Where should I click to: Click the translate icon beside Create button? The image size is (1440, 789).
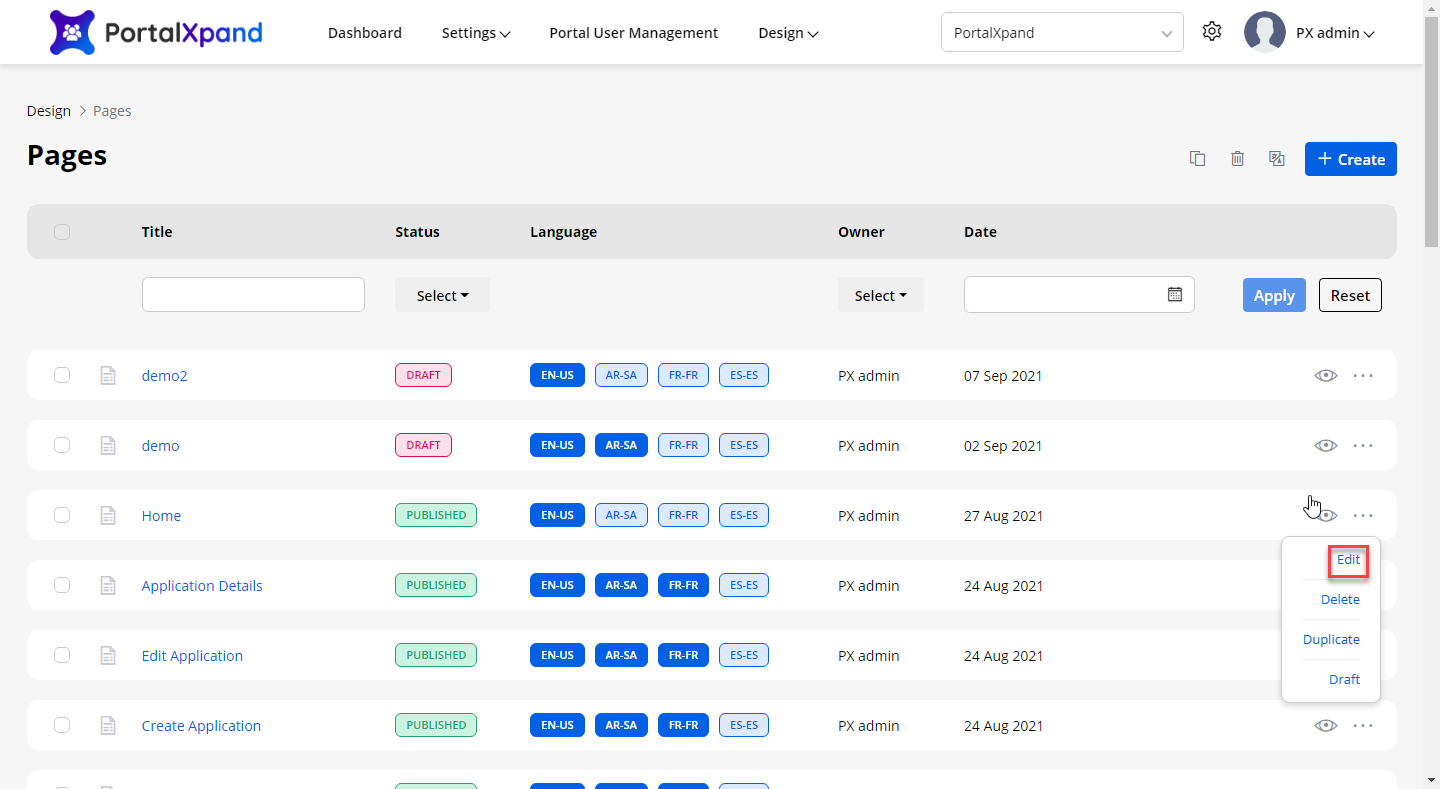coord(1277,159)
